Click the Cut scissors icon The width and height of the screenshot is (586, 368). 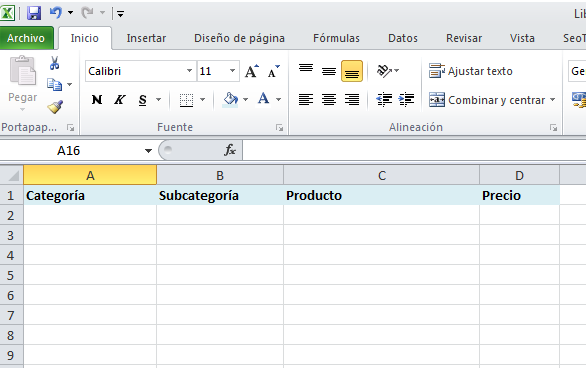pyautogui.click(x=55, y=63)
